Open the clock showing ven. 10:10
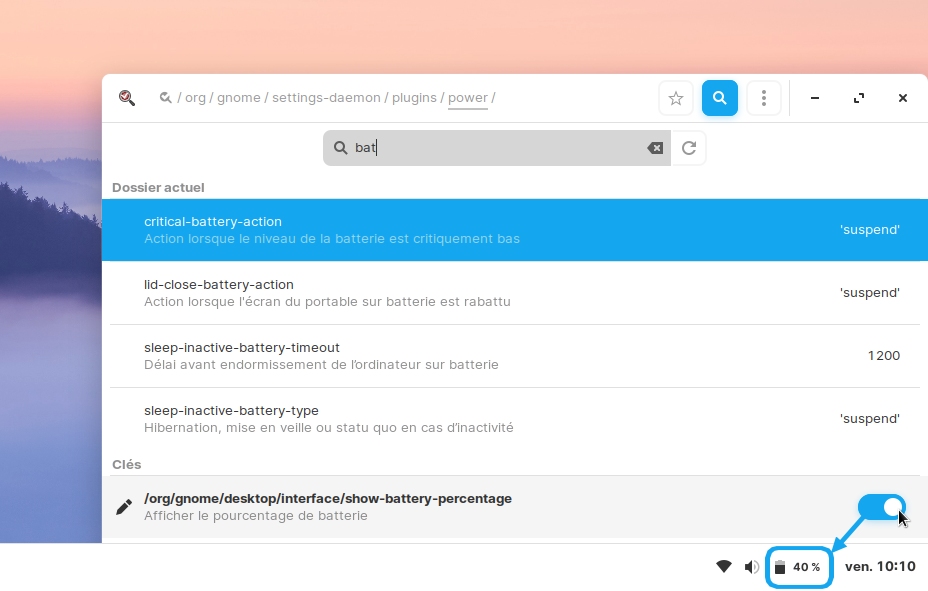This screenshot has width=928, height=591. coord(880,567)
